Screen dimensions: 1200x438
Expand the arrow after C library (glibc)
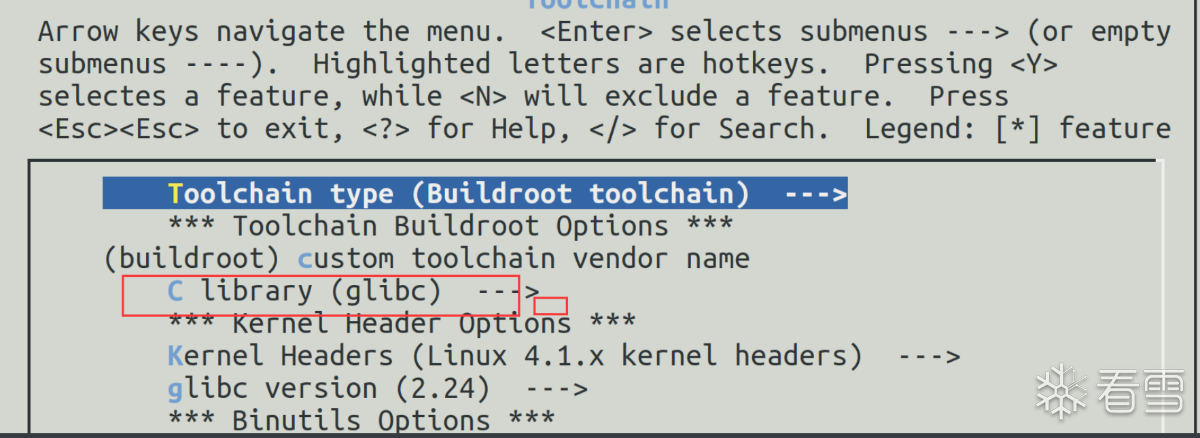507,292
